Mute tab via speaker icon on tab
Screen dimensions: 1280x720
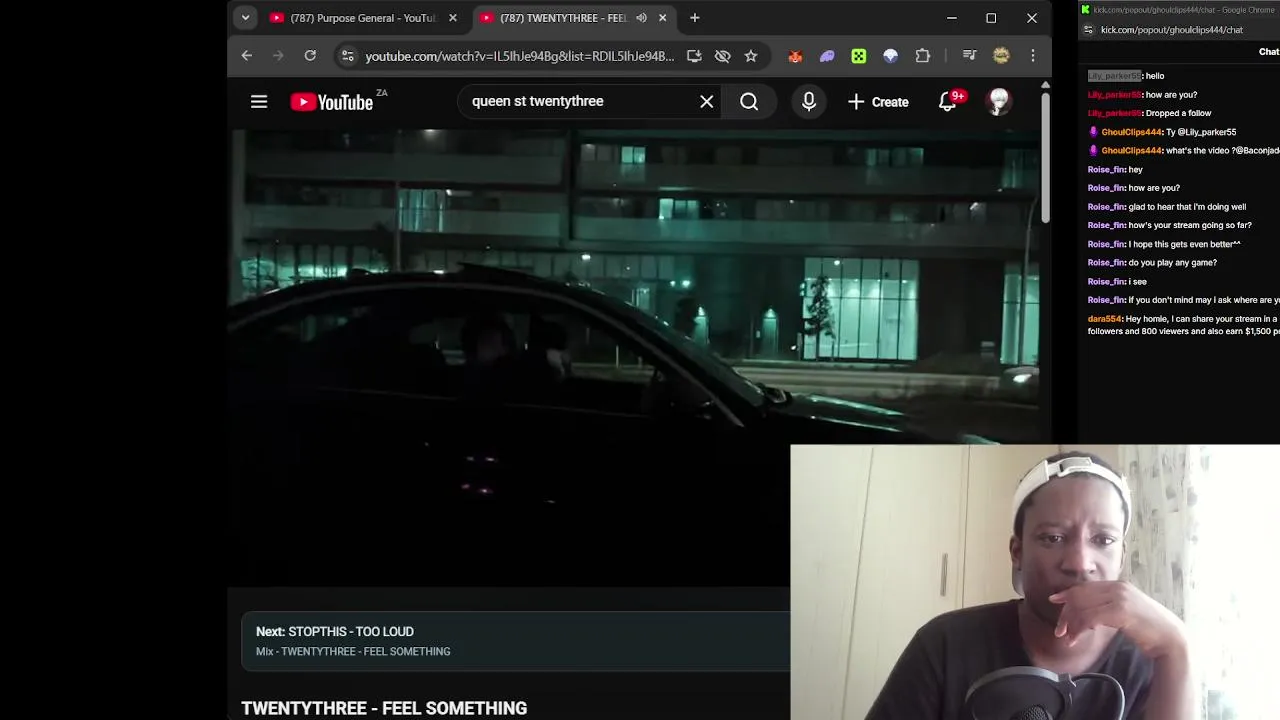[641, 18]
